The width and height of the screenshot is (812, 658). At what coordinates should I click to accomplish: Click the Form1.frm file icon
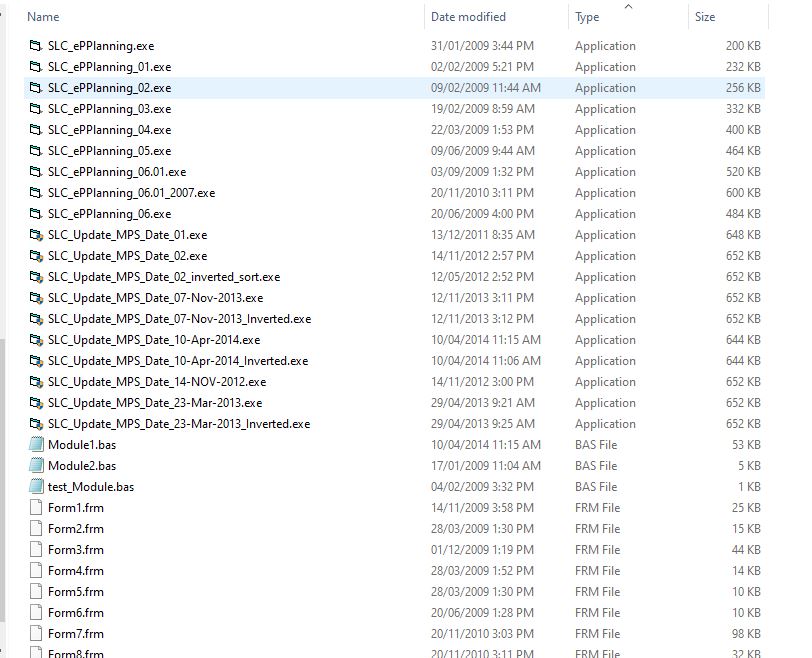point(37,508)
